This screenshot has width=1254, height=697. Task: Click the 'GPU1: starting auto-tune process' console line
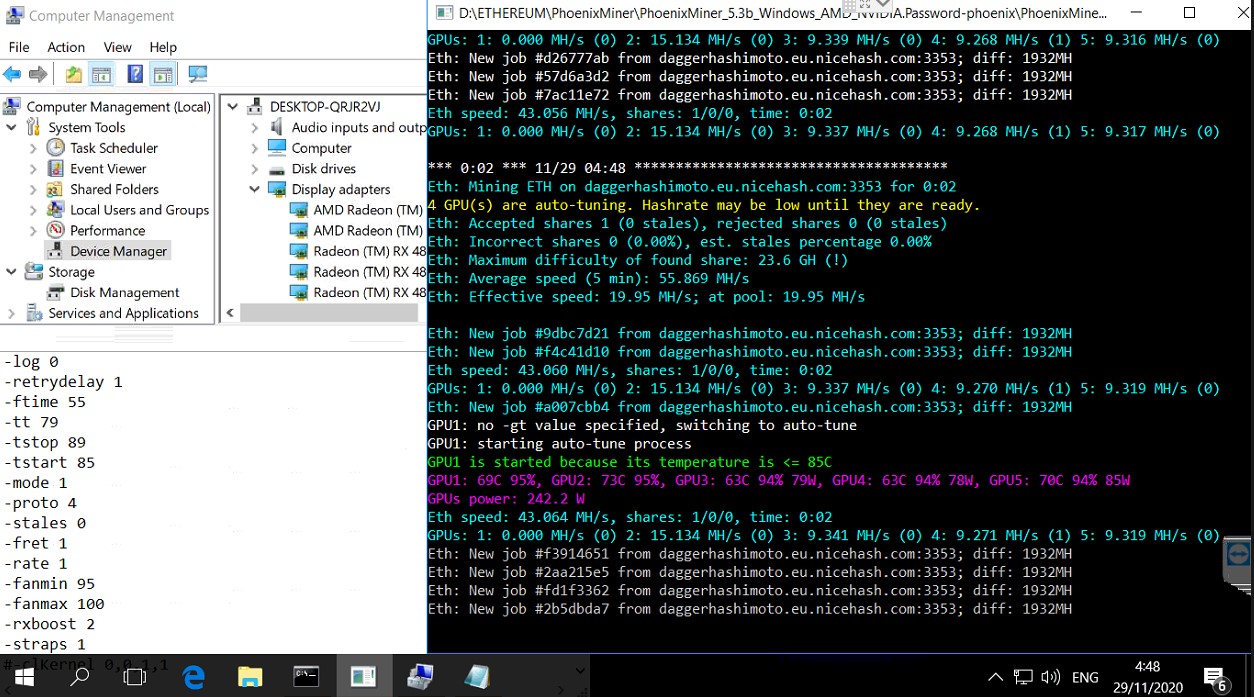coord(559,443)
